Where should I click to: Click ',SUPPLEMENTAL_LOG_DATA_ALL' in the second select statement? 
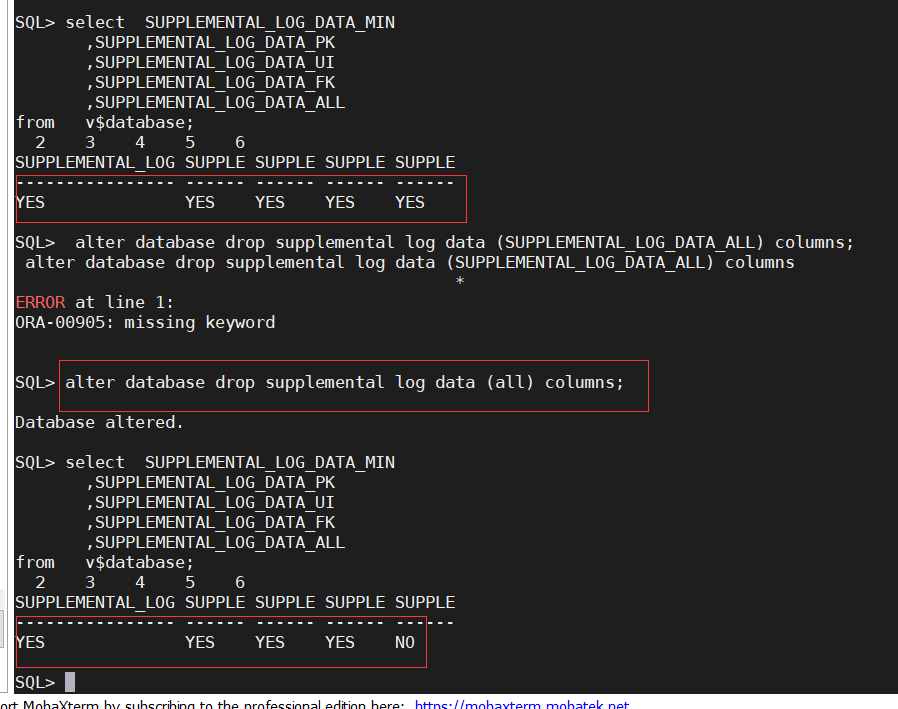215,542
